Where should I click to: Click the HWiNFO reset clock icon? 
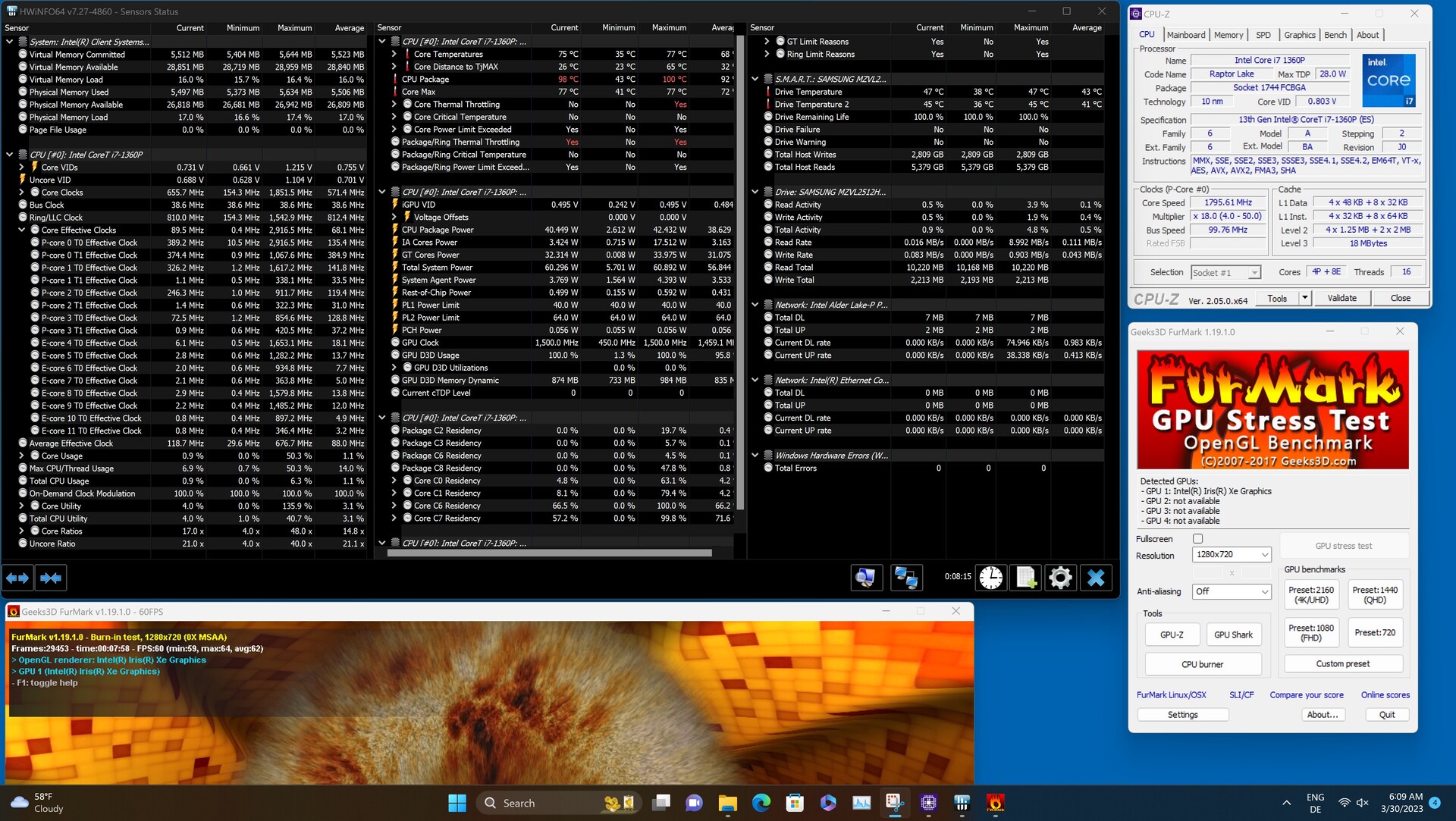coord(990,578)
